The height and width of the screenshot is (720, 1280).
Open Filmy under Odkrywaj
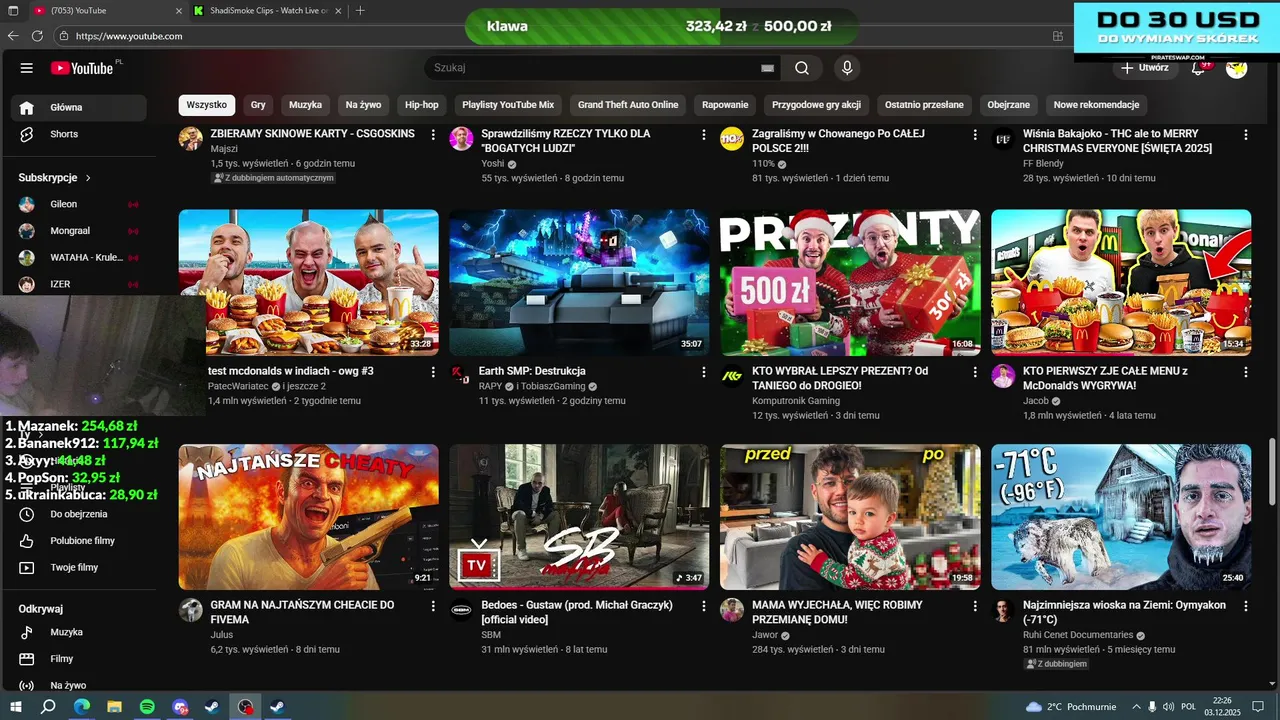click(78, 659)
